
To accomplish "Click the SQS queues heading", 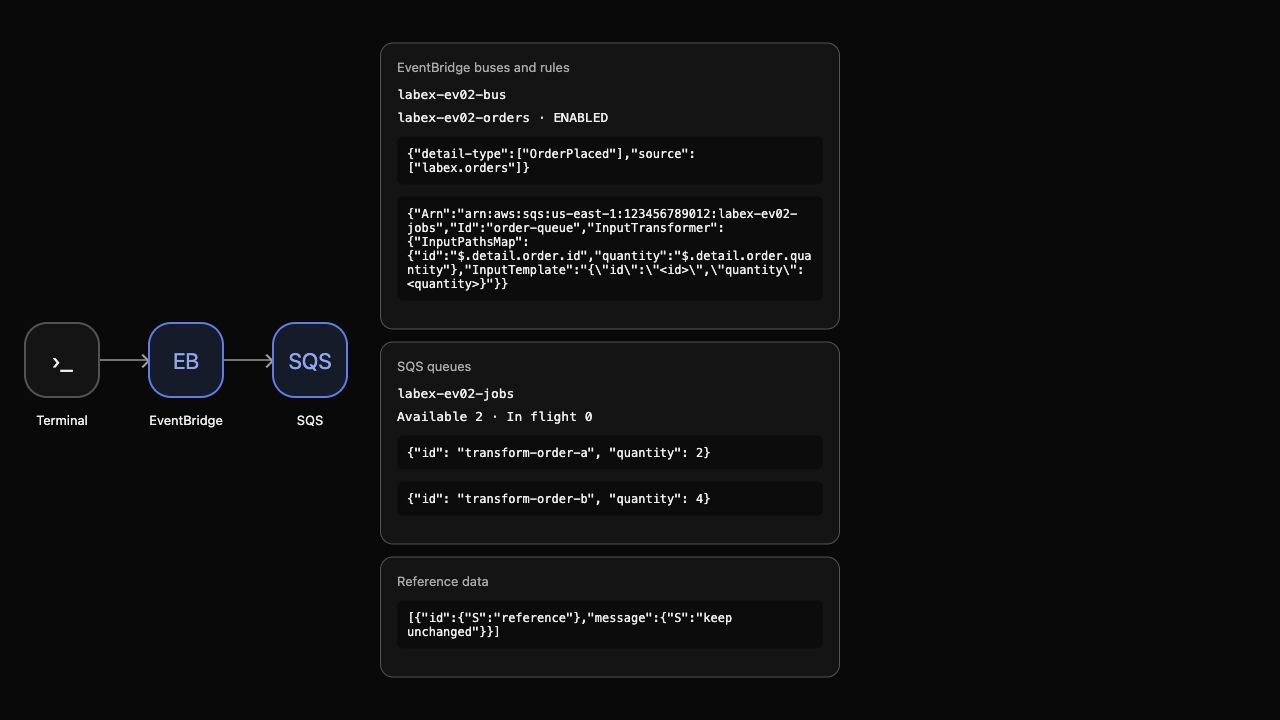I will (x=434, y=367).
